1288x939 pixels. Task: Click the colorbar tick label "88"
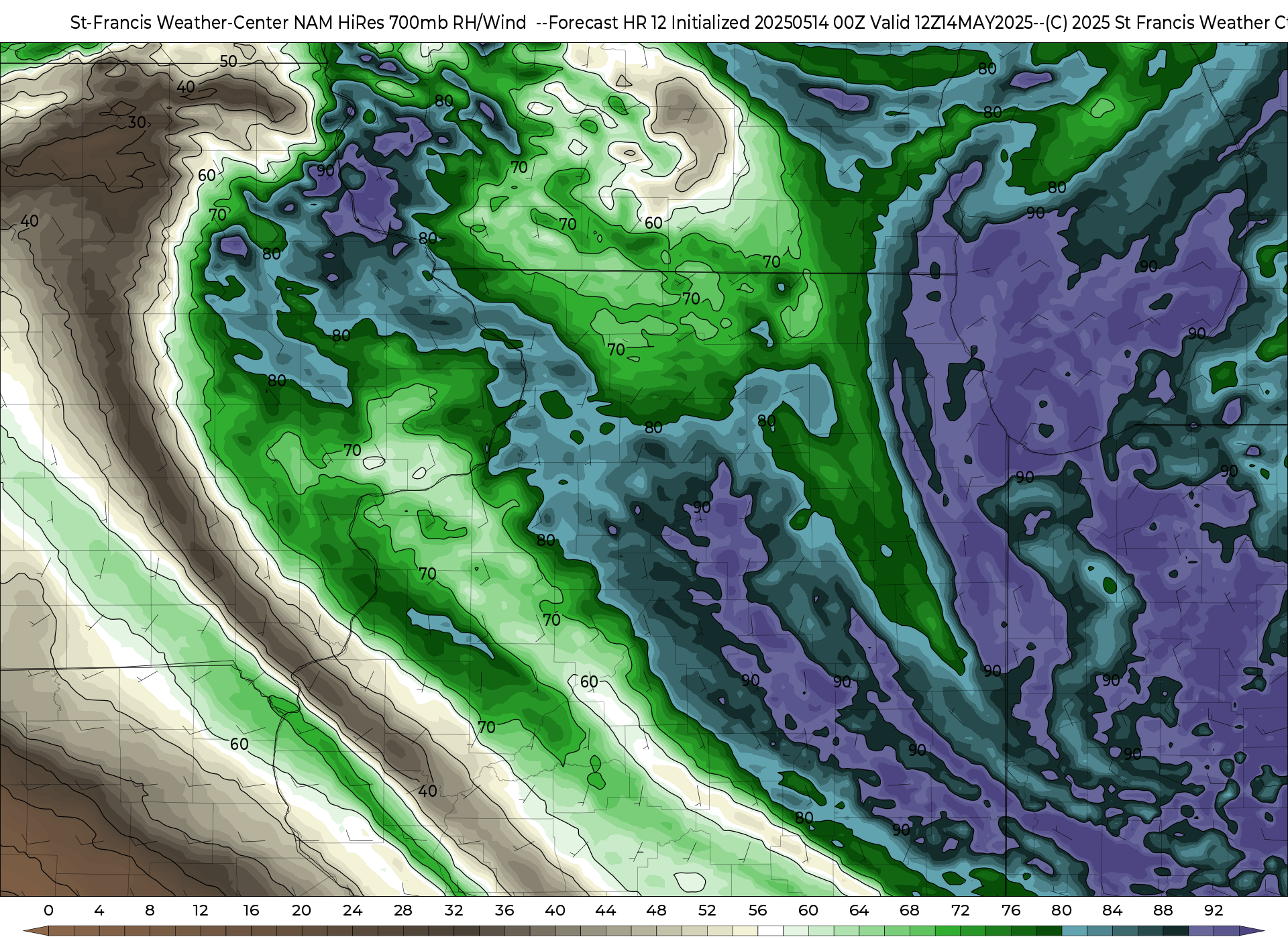1163,910
